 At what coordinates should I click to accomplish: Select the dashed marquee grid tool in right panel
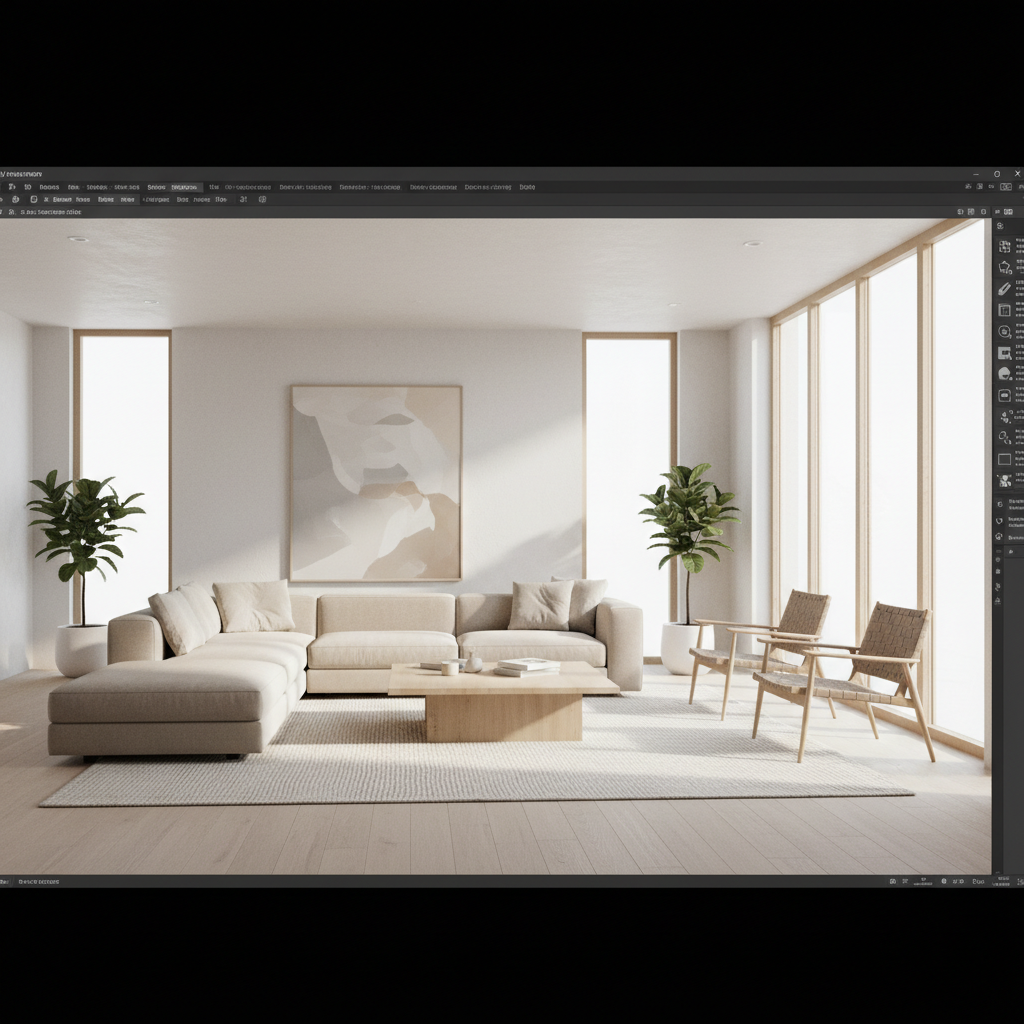coord(1004,246)
